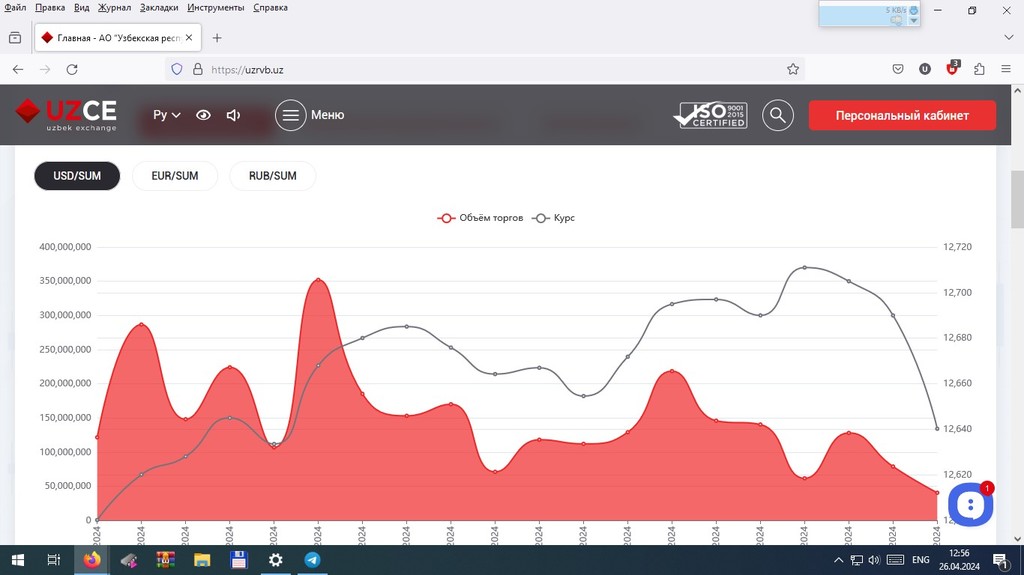
Task: Open Telegram from the taskbar
Action: (313, 560)
